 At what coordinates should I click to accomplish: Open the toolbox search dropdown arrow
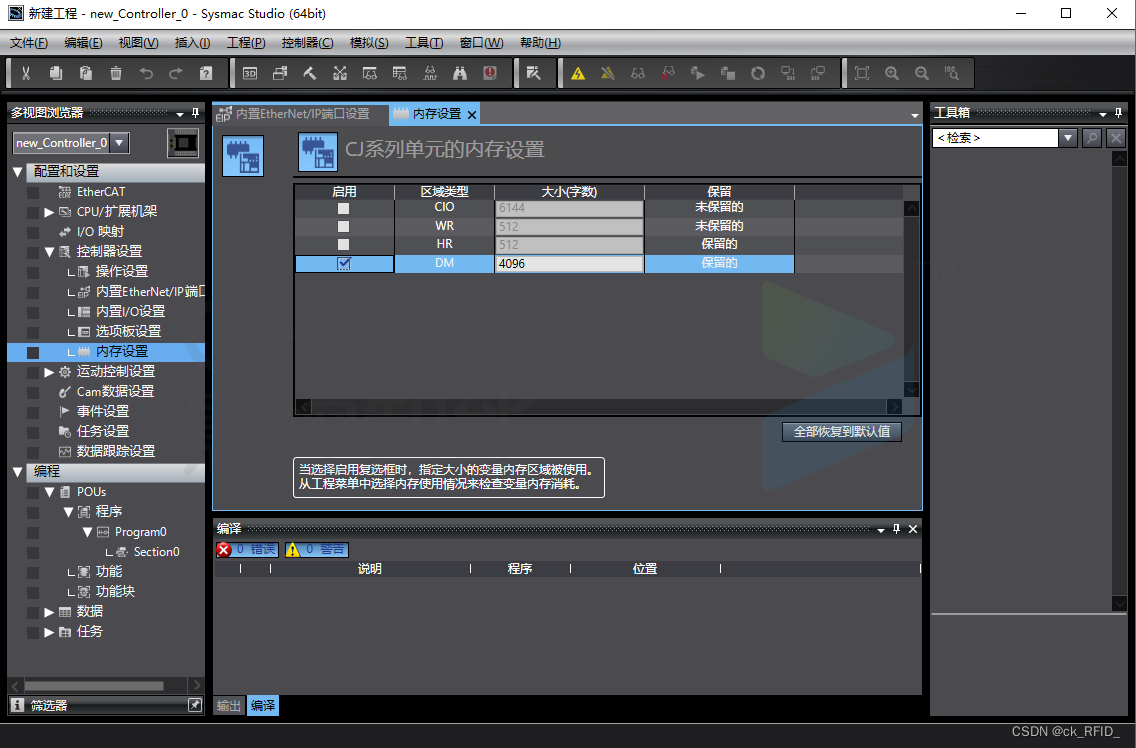[x=1068, y=138]
